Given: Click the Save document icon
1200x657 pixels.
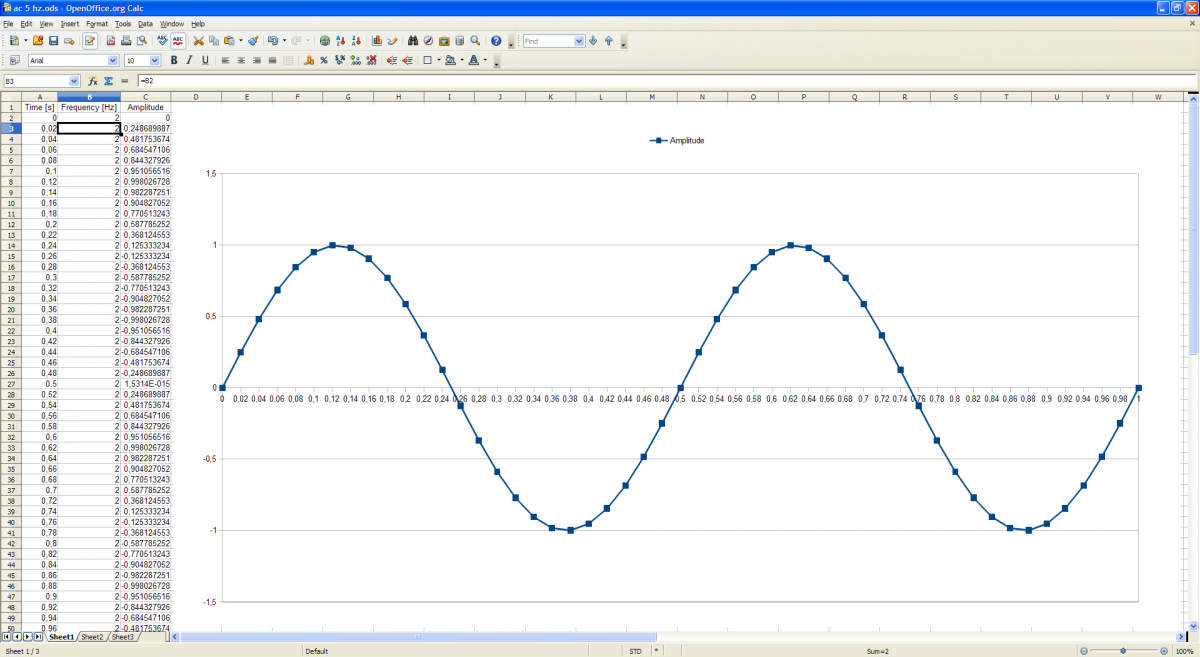Looking at the screenshot, I should click(x=53, y=41).
